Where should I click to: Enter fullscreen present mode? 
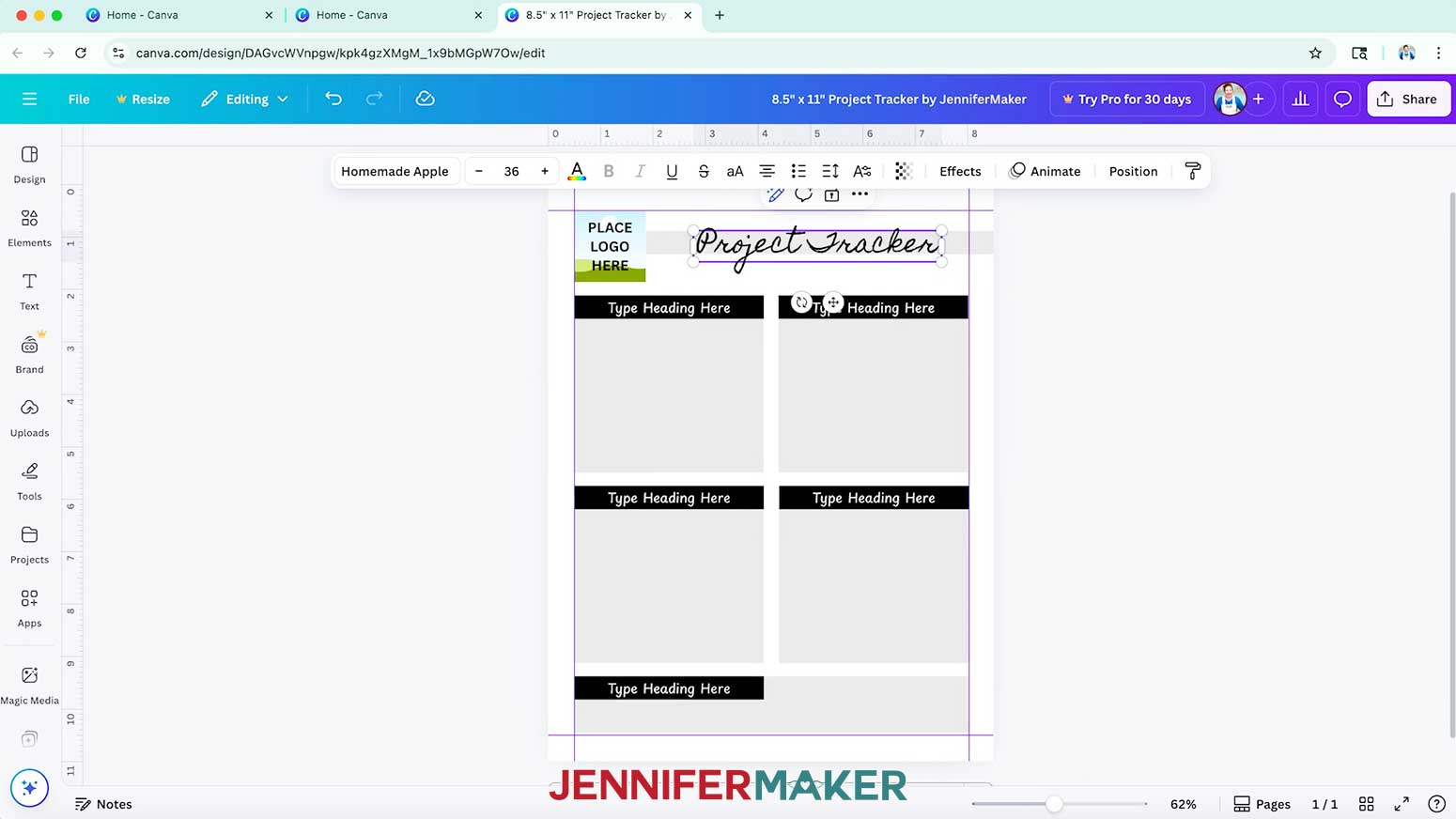[1402, 804]
